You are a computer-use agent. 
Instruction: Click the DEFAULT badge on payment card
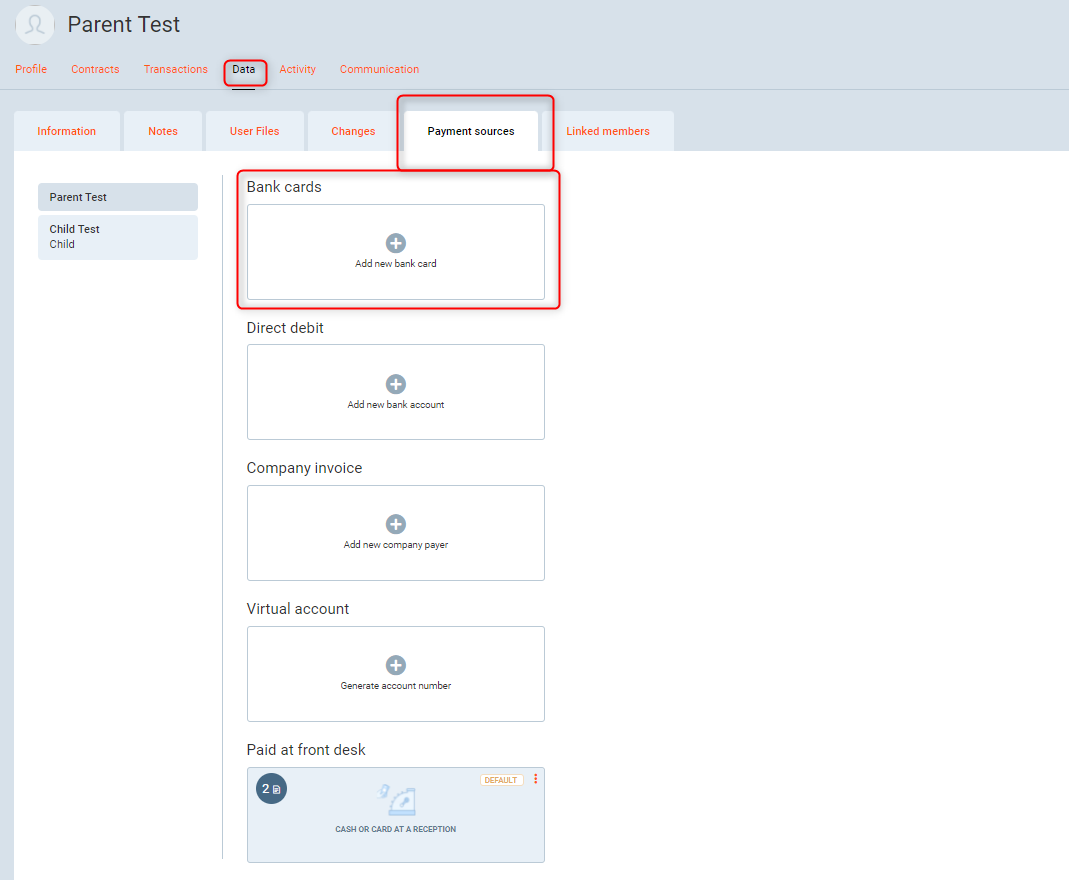pyautogui.click(x=501, y=780)
